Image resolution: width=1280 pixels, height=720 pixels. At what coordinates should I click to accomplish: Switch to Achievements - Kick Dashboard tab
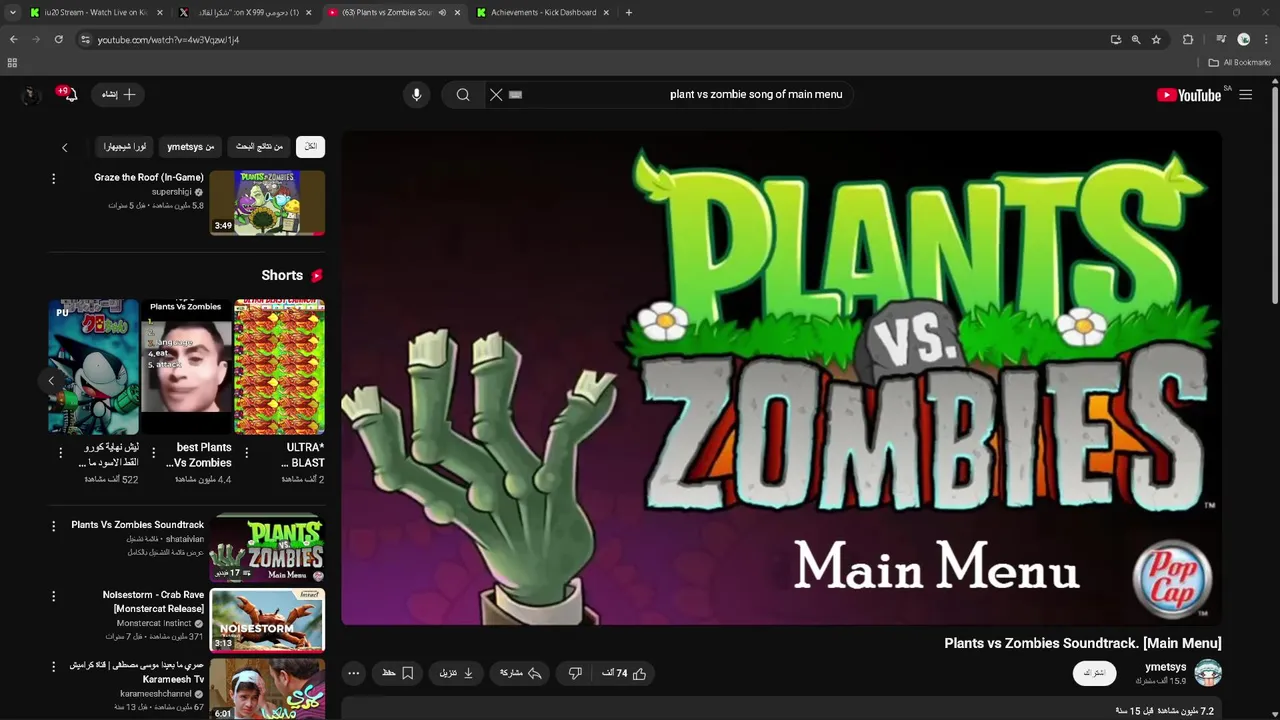tap(543, 13)
